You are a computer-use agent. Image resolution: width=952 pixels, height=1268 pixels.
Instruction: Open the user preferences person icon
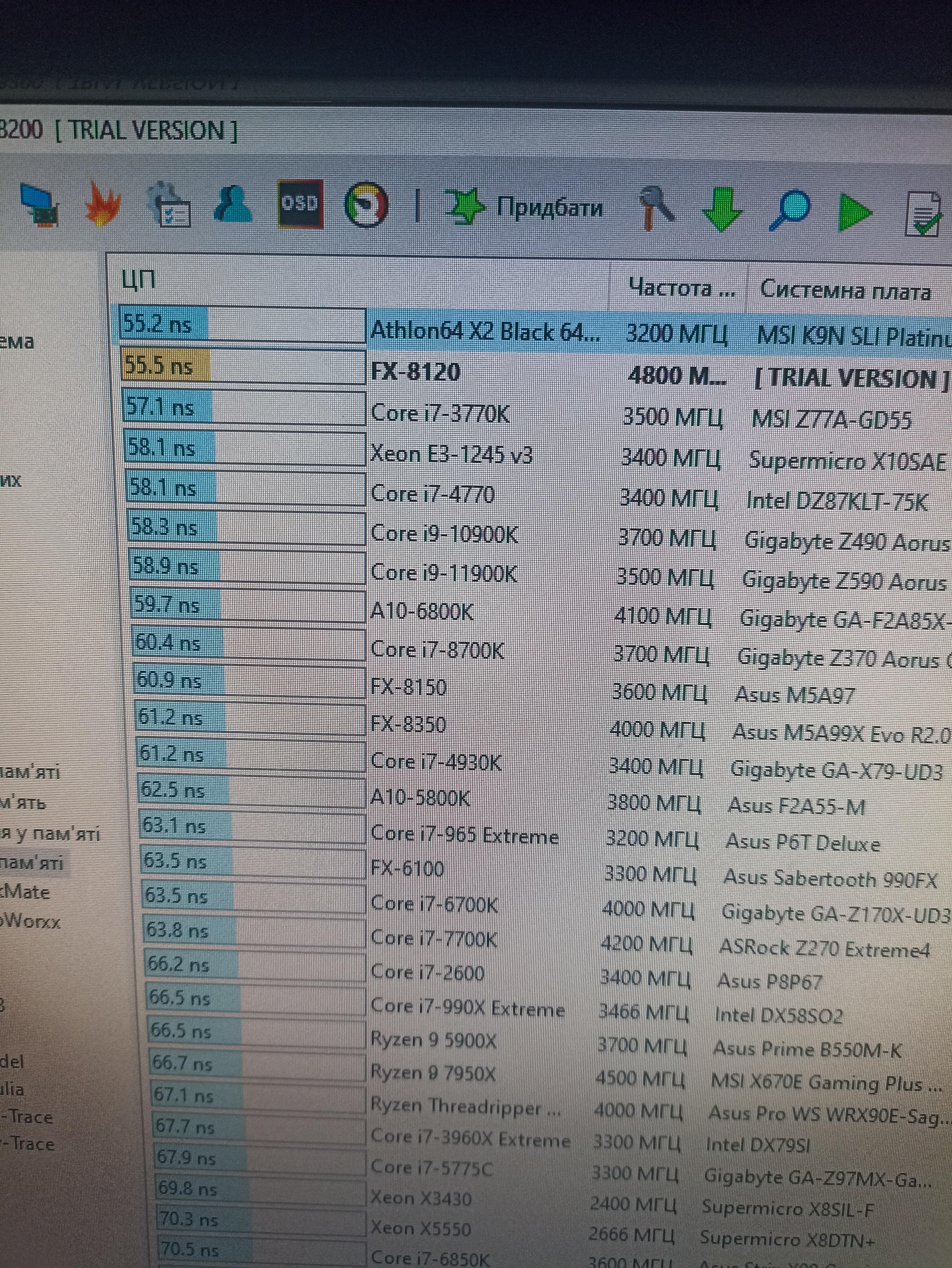[x=232, y=203]
